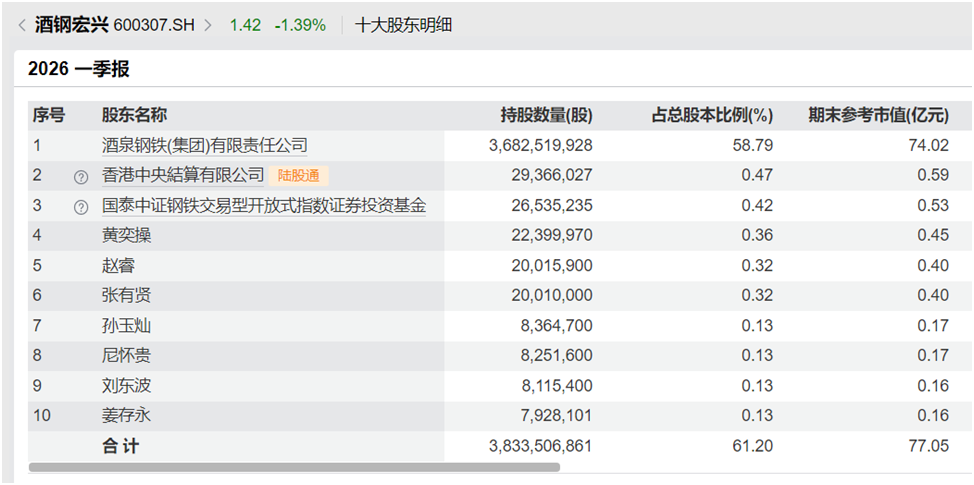Click stock code 600307.SH
This screenshot has width=974, height=485.
coord(154,25)
